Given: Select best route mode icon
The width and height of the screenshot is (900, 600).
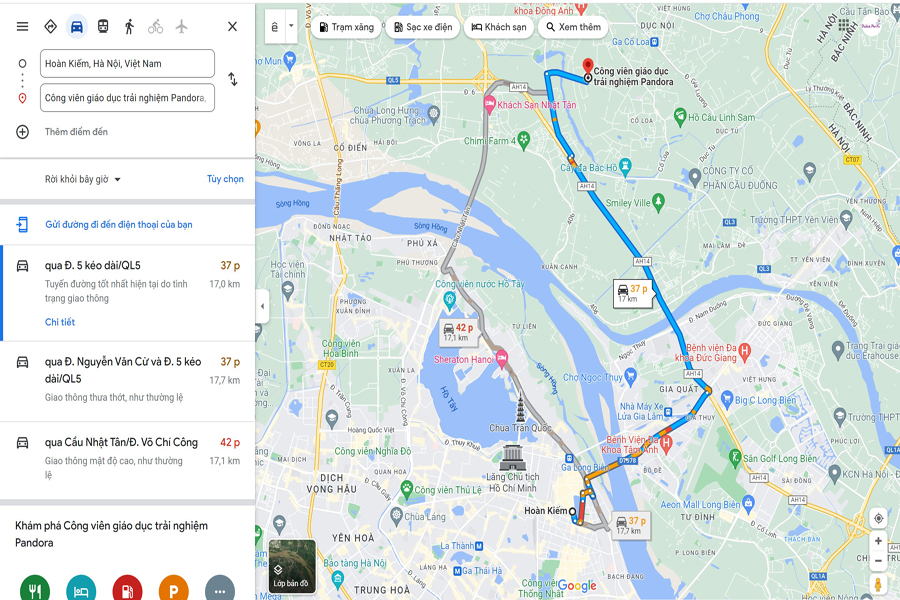Looking at the screenshot, I should pyautogui.click(x=51, y=26).
